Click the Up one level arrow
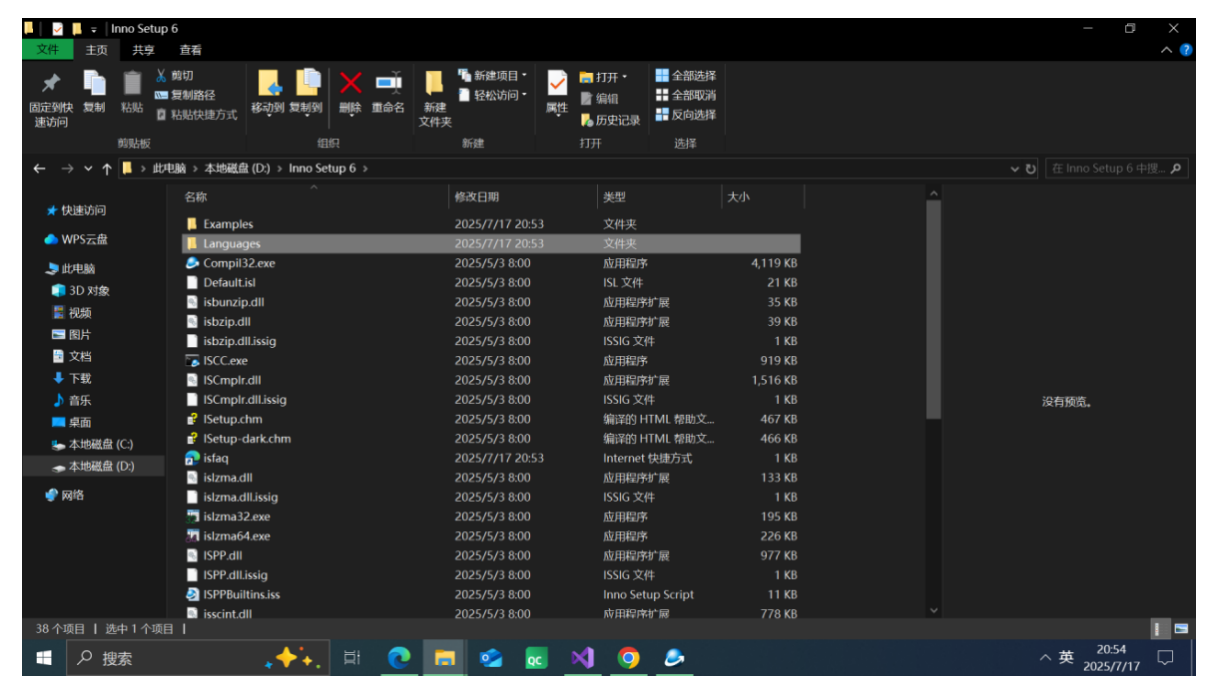This screenshot has width=1208, height=686. (107, 169)
